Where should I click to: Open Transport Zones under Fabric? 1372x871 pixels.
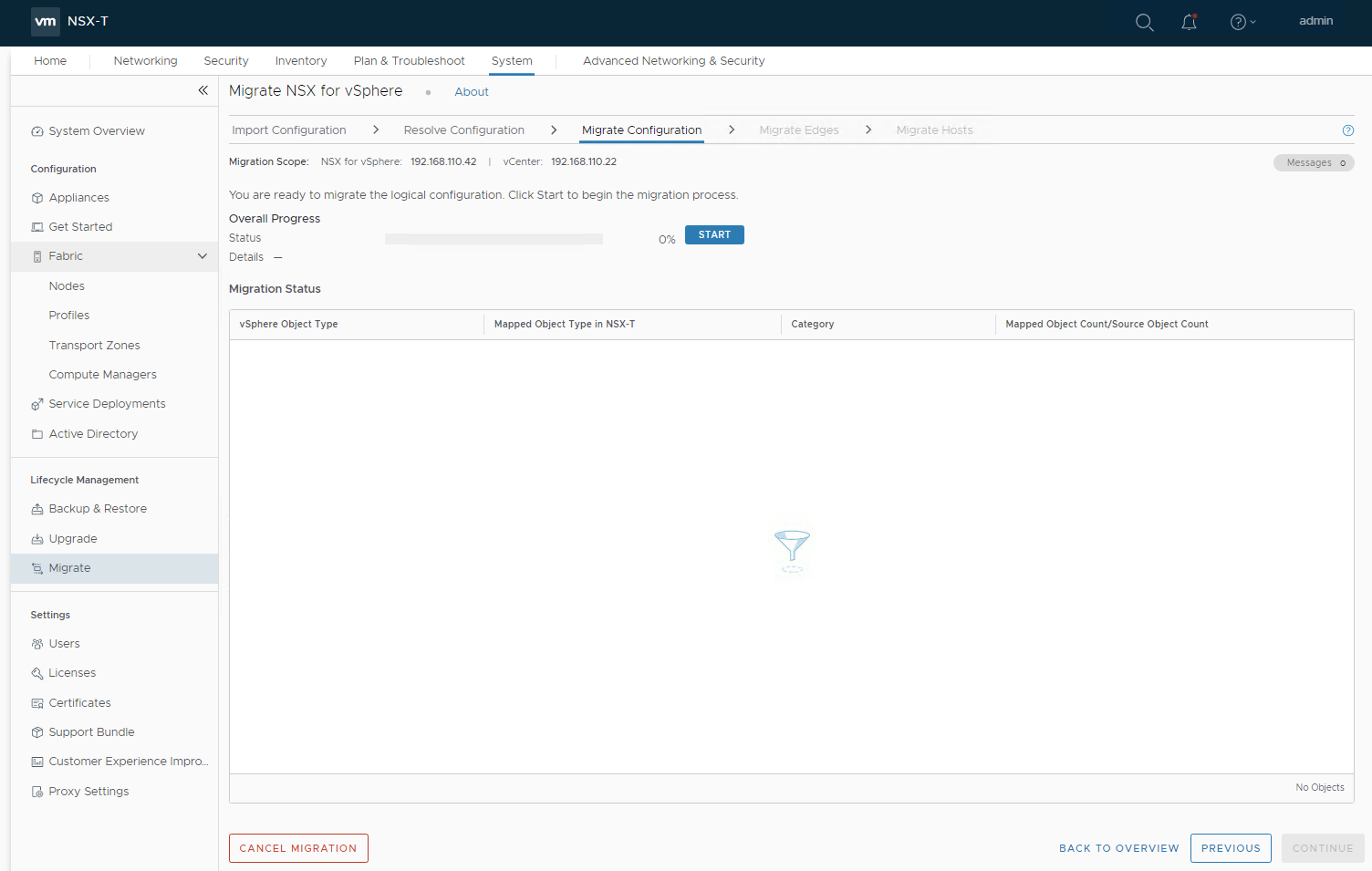[95, 346]
